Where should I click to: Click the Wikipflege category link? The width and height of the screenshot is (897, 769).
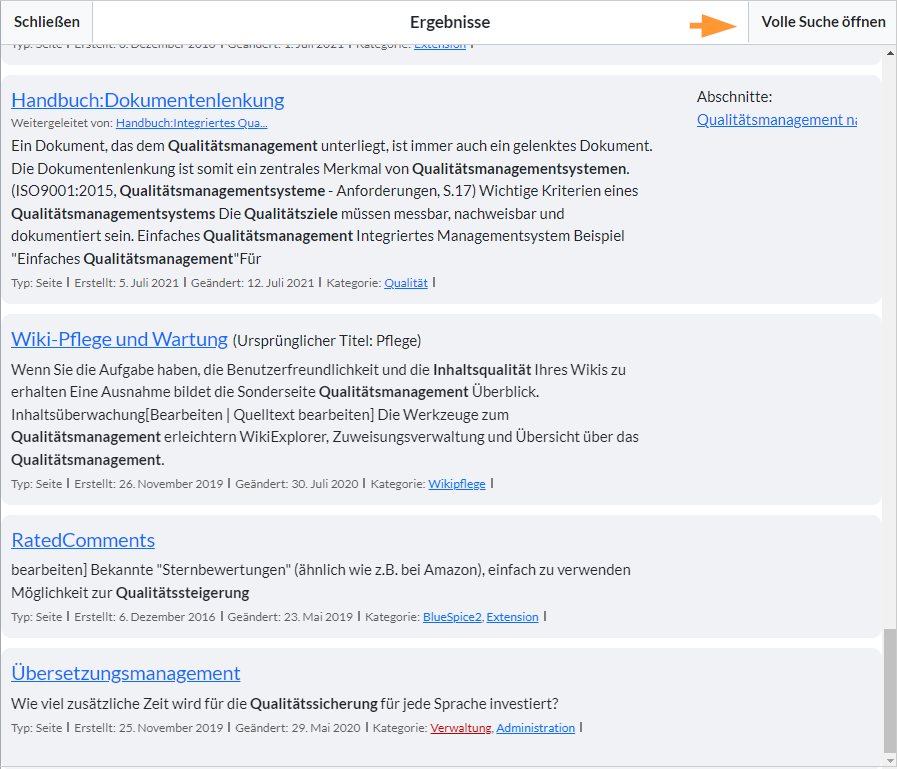click(x=456, y=484)
